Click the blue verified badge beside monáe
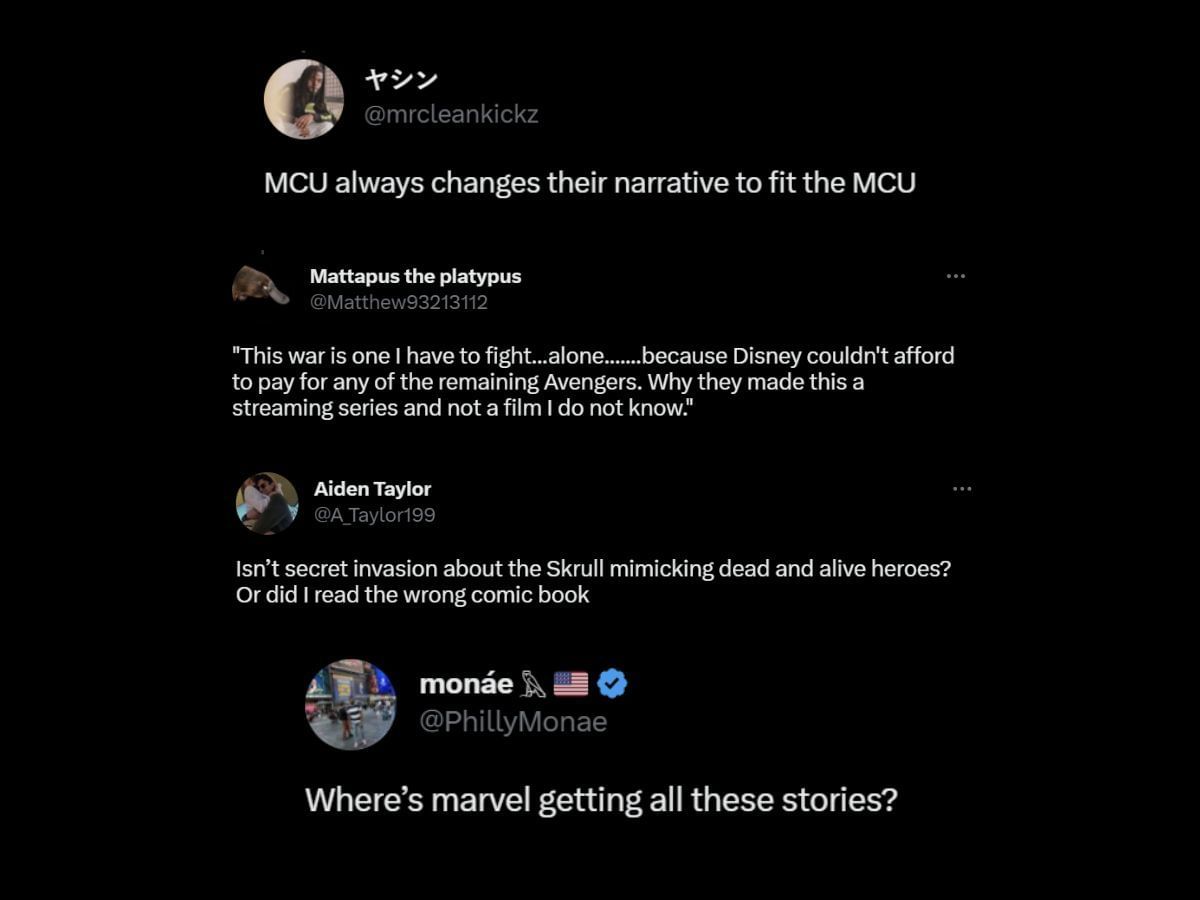This screenshot has width=1200, height=900. click(612, 684)
